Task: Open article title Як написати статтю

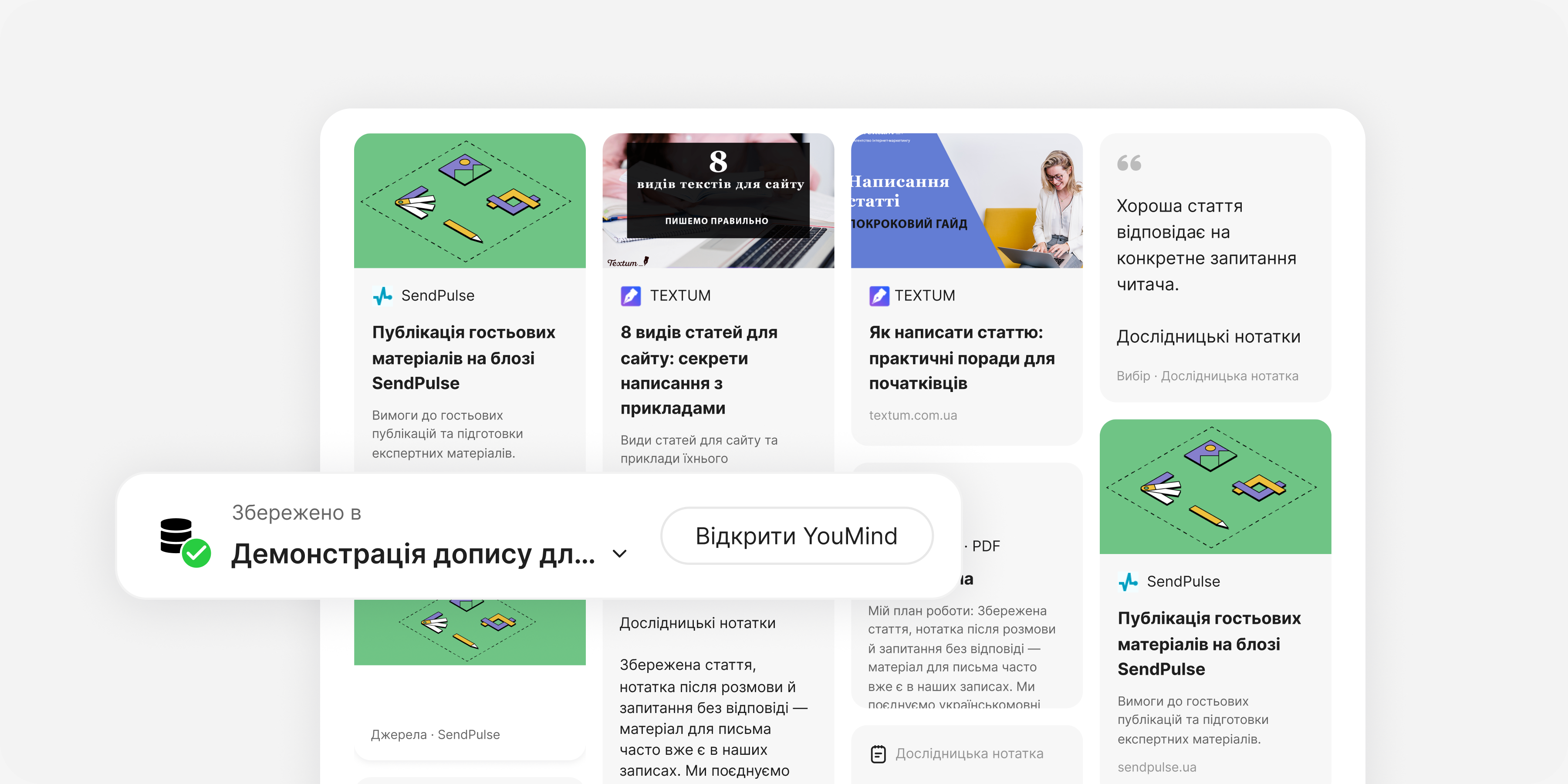Action: click(x=962, y=358)
